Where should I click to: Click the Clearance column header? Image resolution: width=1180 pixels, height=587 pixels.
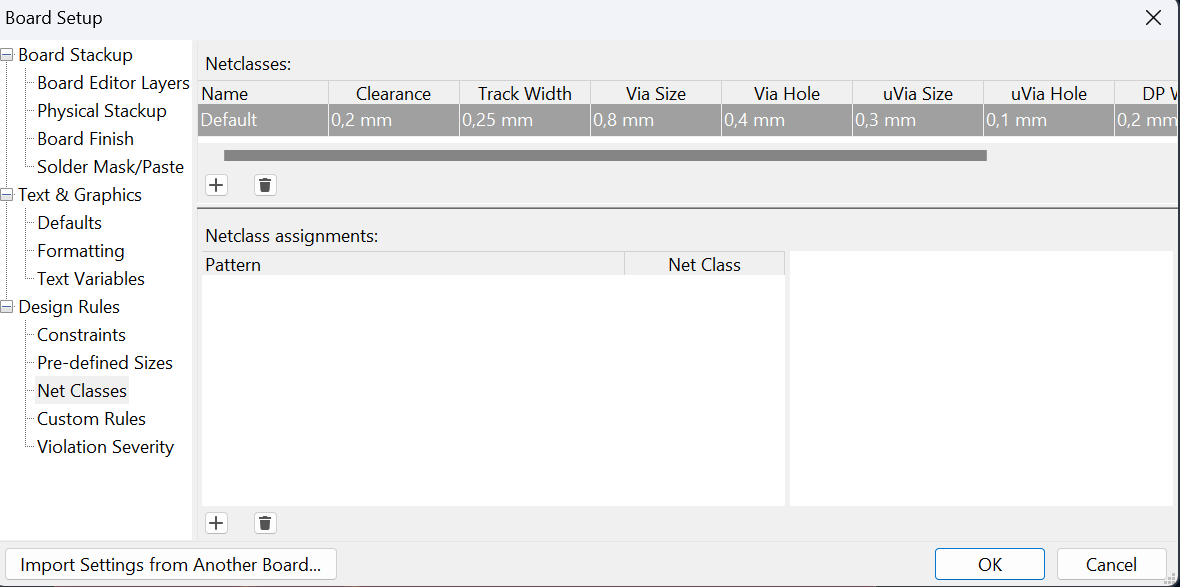[394, 93]
